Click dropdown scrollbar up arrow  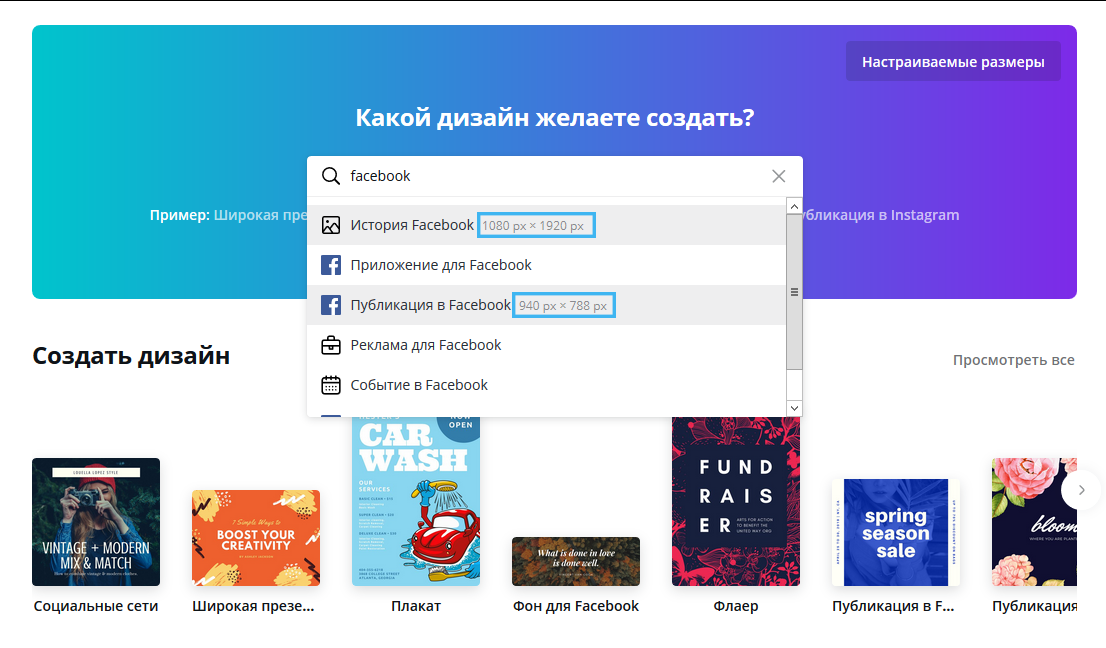coord(794,207)
